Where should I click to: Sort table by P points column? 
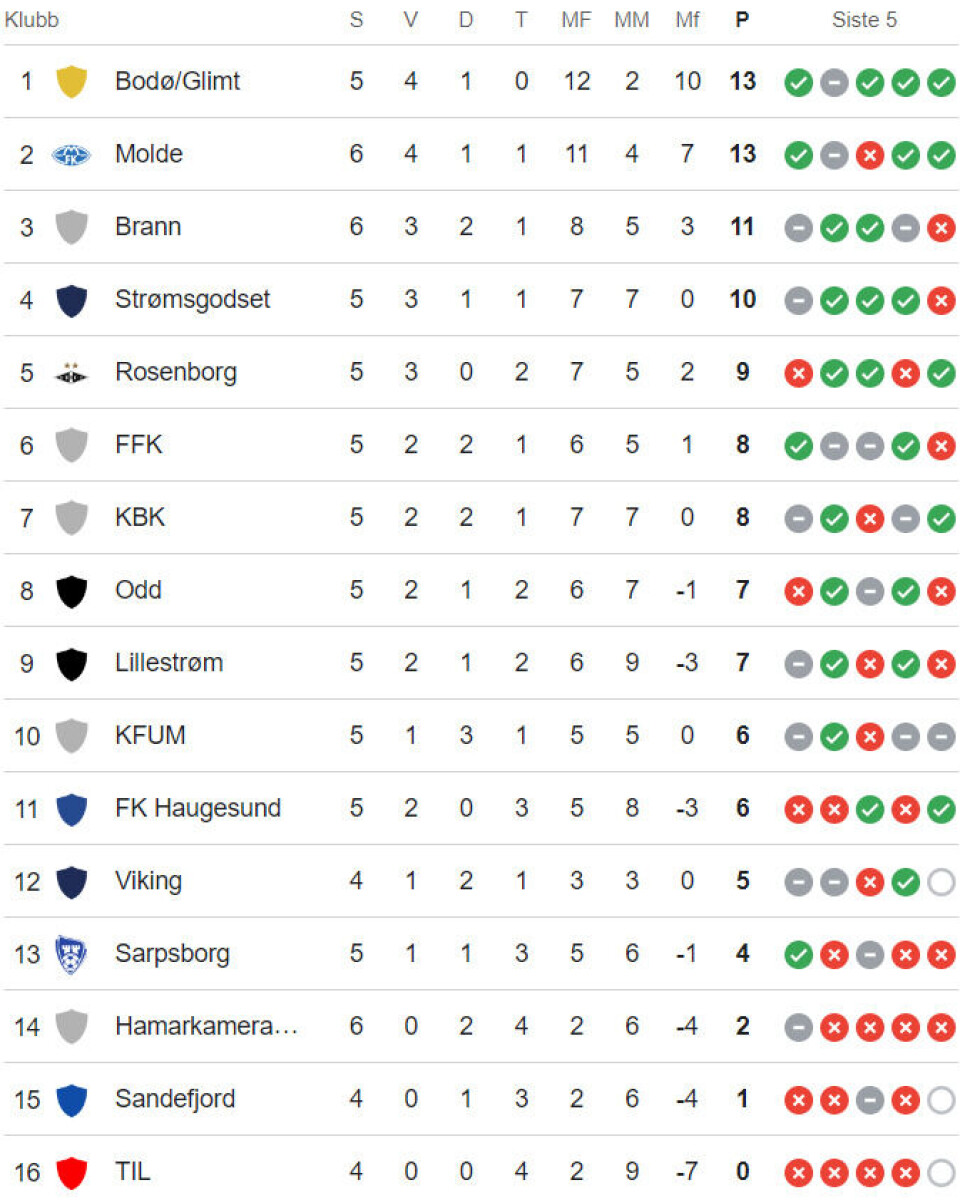point(741,20)
